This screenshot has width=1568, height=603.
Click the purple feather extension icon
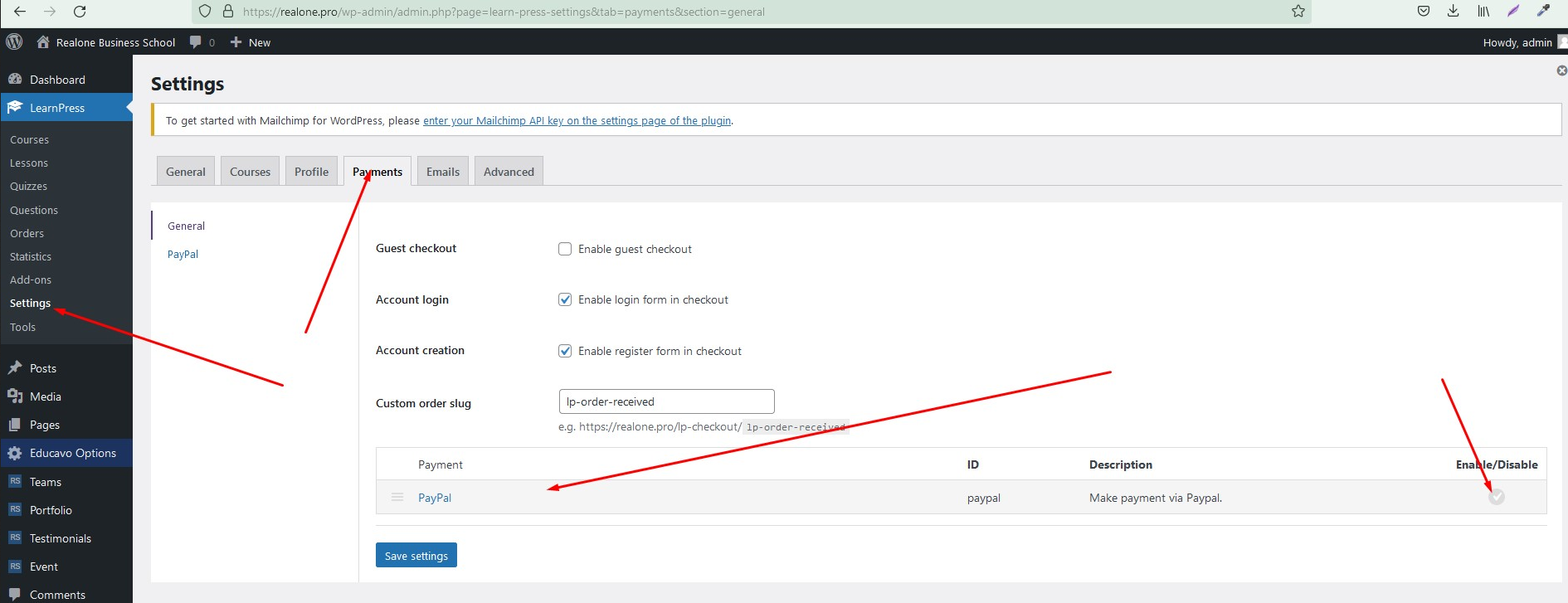pyautogui.click(x=1513, y=12)
